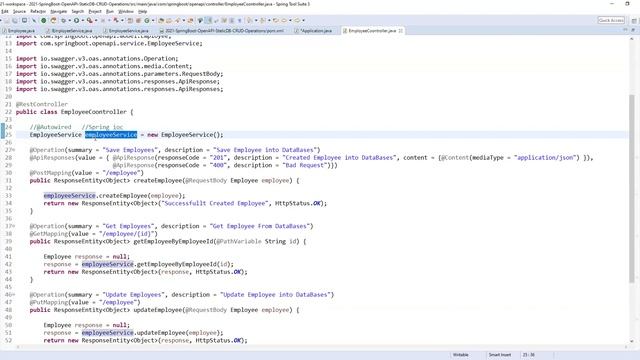This screenshot has width=640, height=360.
Task: Open the Navigate menu
Action: tap(58, 11)
